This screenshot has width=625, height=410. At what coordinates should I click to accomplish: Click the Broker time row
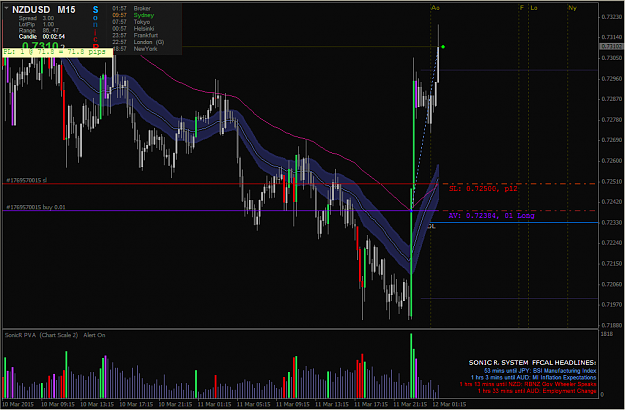(x=132, y=8)
